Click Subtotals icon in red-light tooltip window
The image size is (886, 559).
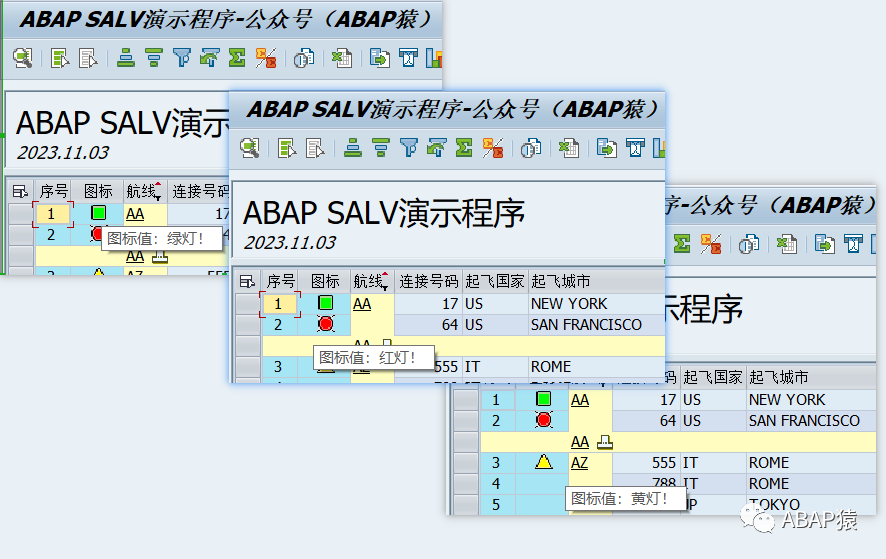[x=493, y=148]
